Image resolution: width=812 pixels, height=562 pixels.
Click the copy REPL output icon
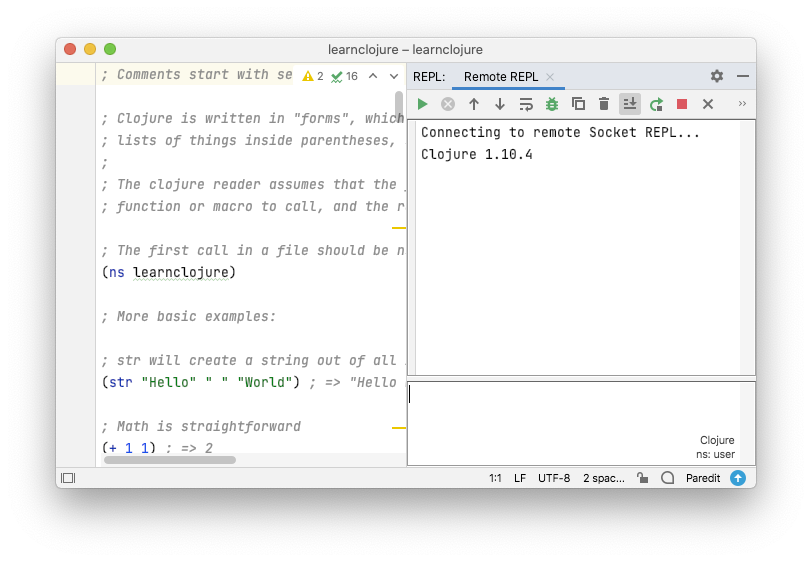[x=578, y=104]
